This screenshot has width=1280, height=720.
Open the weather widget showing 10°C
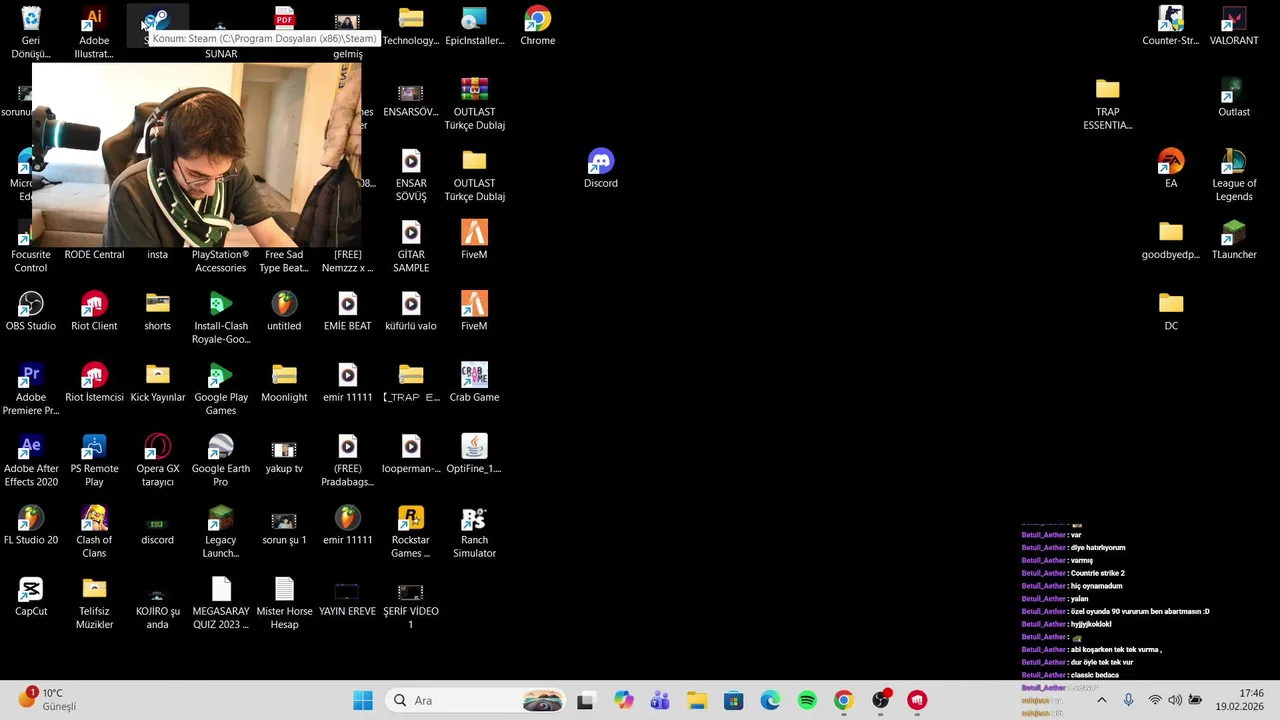(47, 700)
